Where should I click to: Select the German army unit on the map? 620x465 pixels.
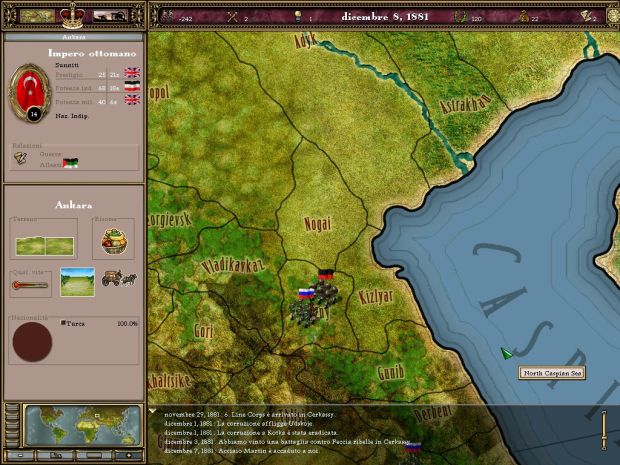[x=326, y=288]
